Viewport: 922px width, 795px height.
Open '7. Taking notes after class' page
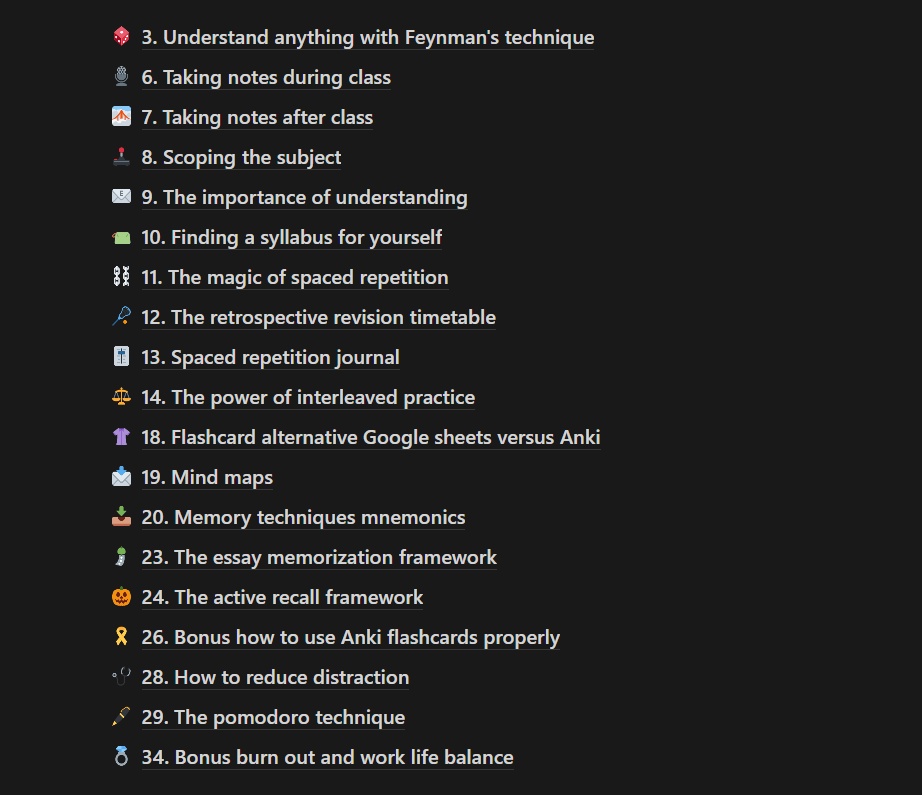257,117
